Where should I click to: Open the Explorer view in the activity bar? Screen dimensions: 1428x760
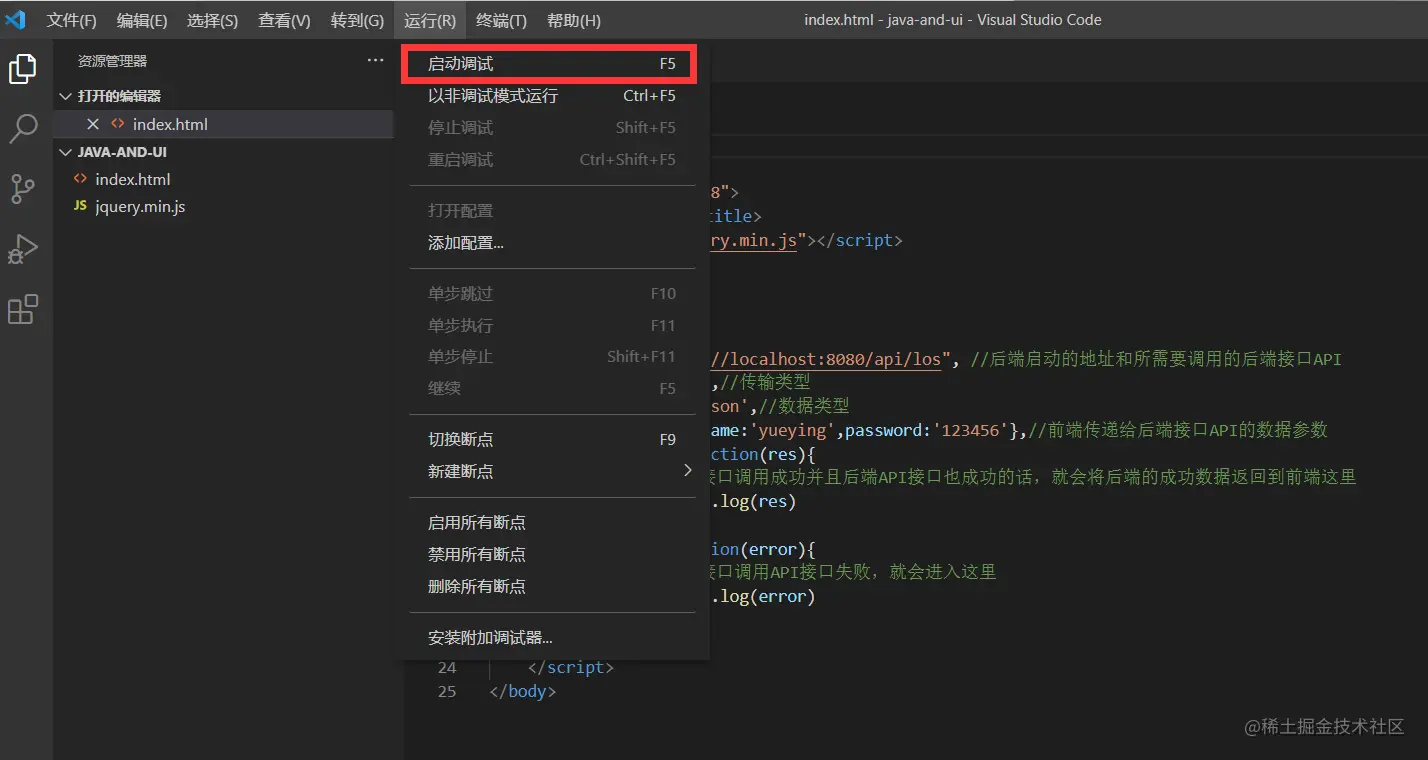[x=23, y=68]
